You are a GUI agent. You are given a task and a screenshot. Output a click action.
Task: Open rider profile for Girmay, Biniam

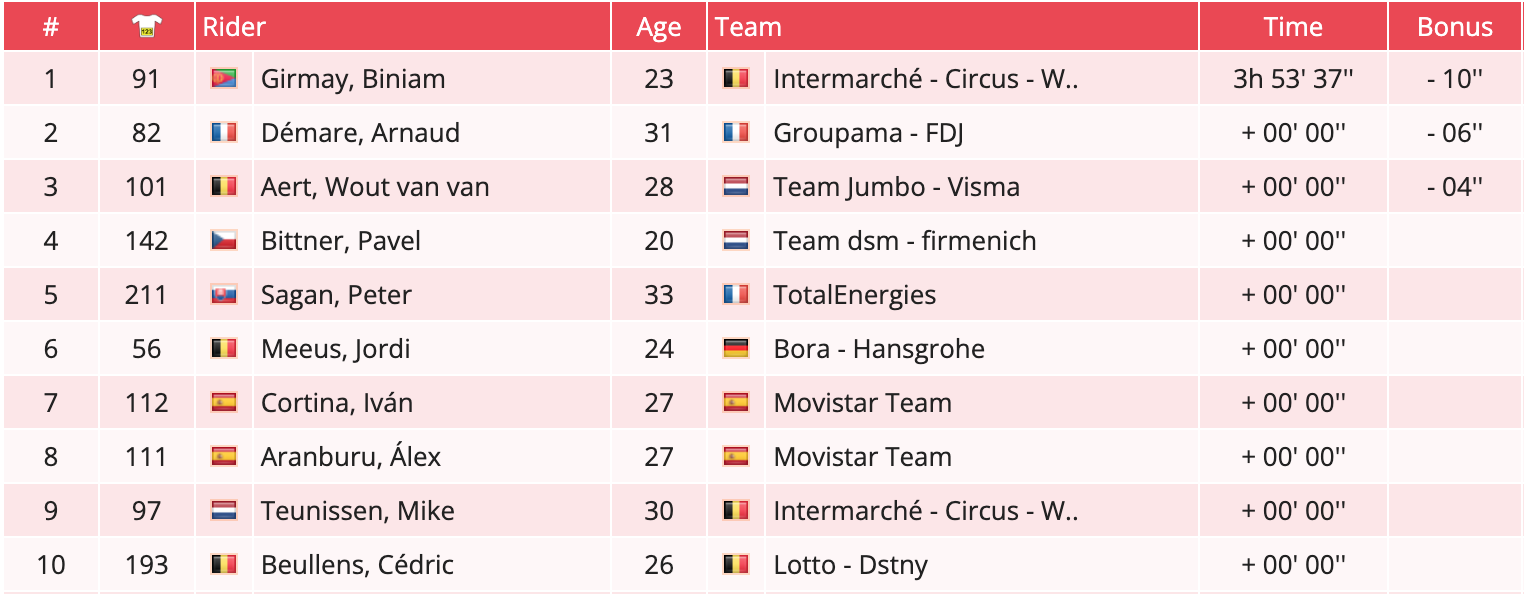point(353,79)
